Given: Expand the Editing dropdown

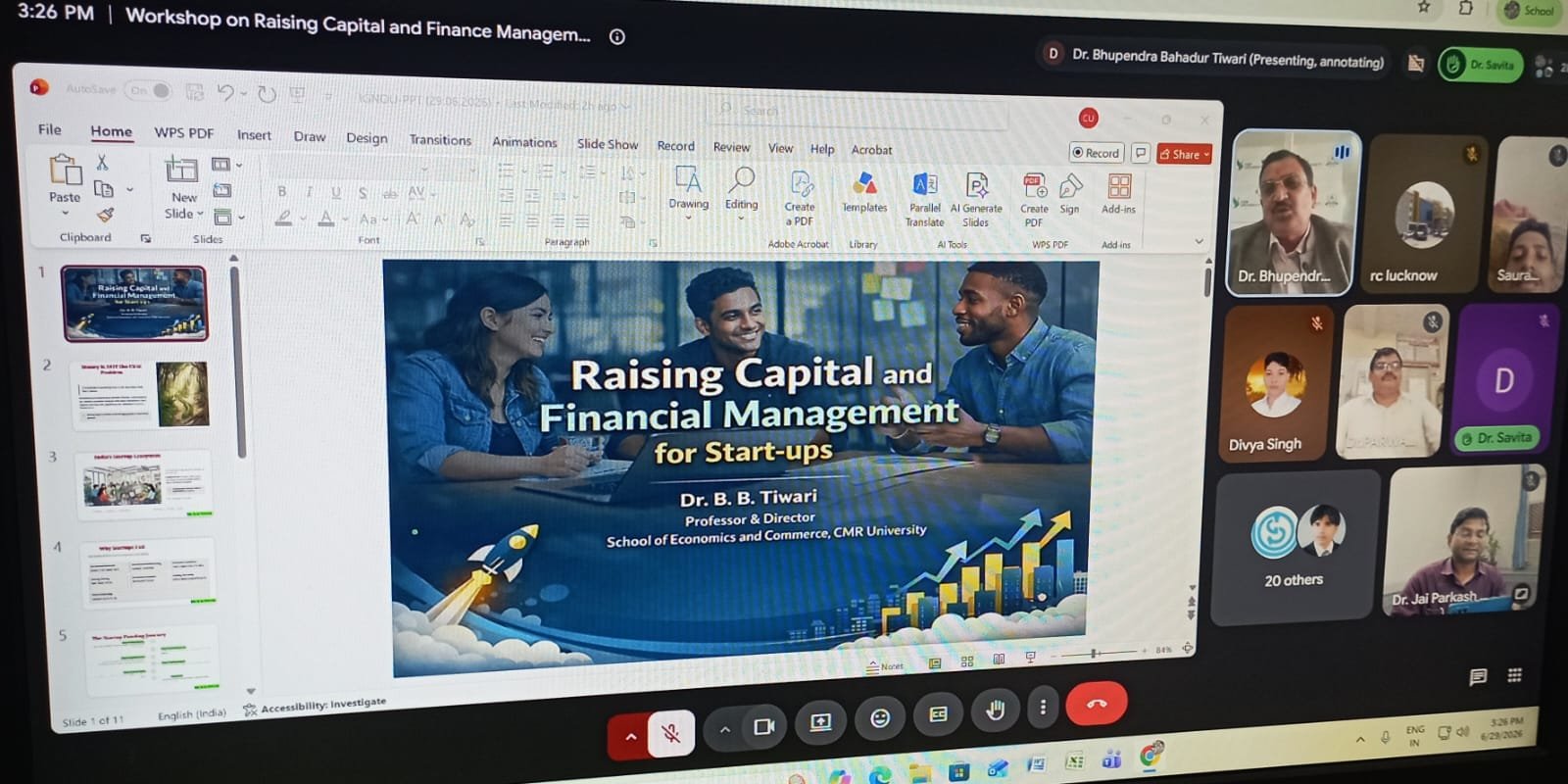Looking at the screenshot, I should [741, 218].
